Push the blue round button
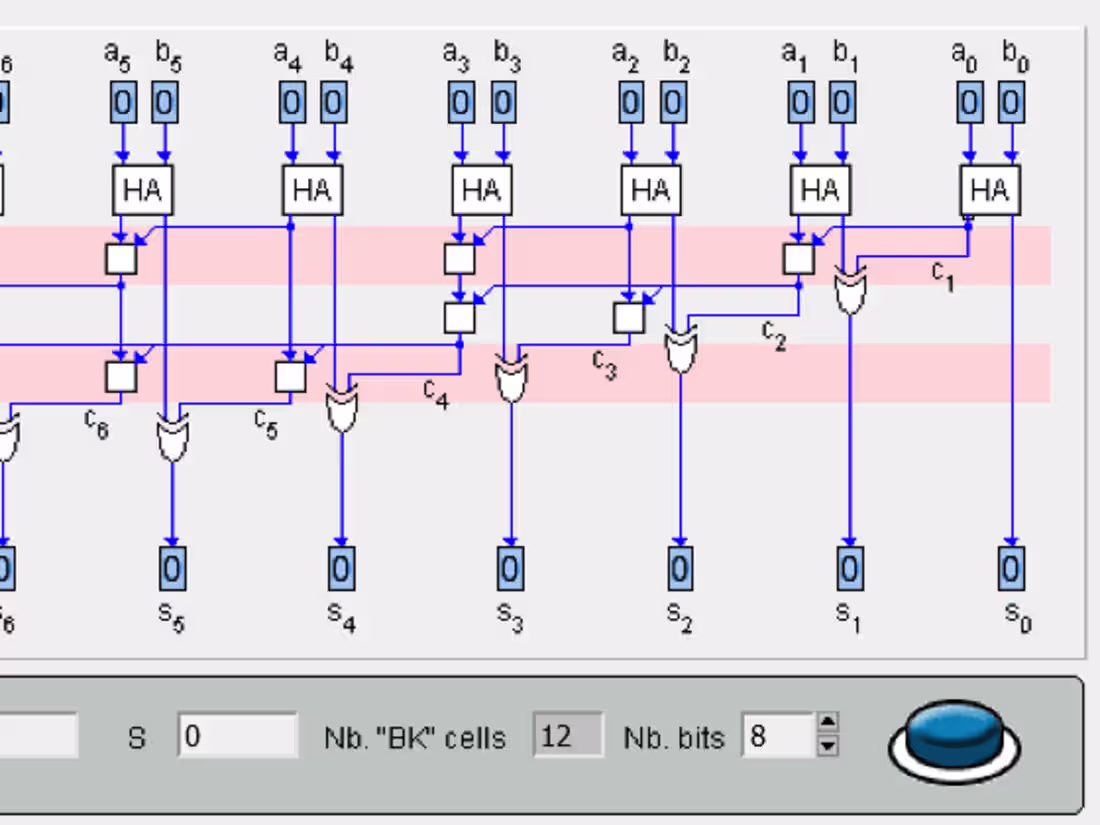This screenshot has height=825, width=1100. tap(954, 741)
